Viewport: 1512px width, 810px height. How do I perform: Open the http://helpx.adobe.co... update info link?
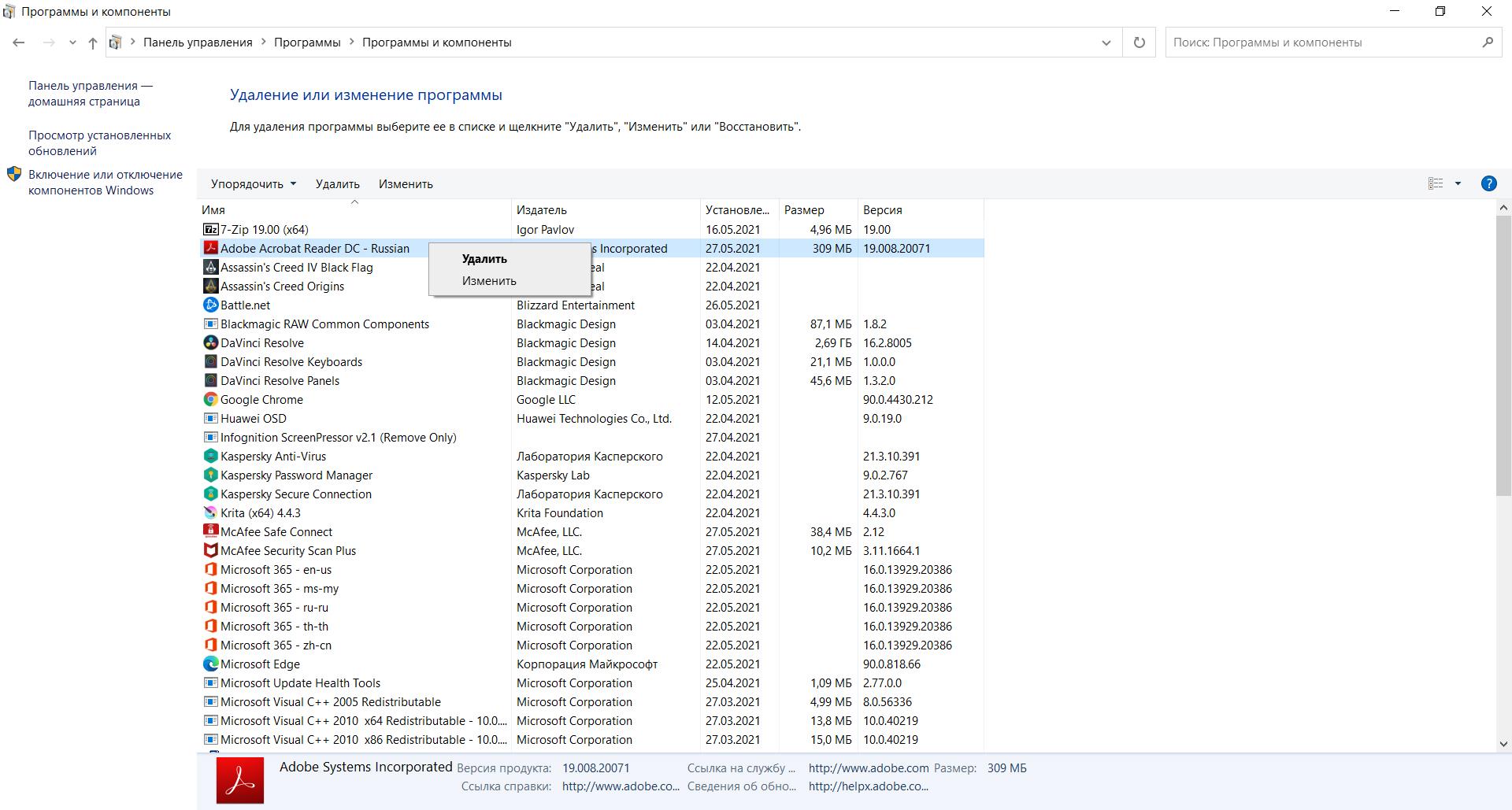[869, 786]
